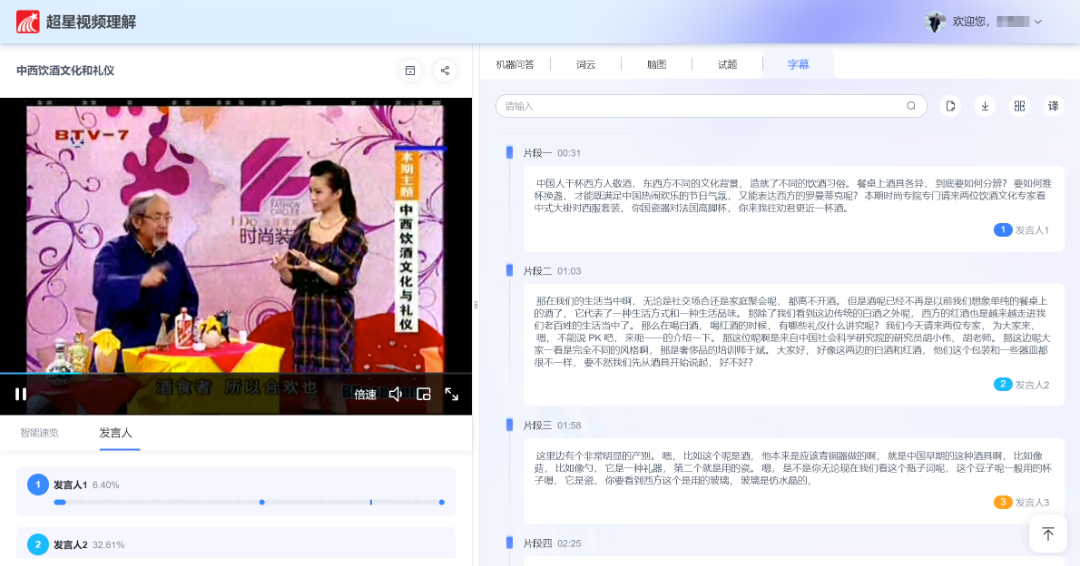Download the subtitles with the download icon
Screen dimensions: 1080x566
pyautogui.click(x=985, y=106)
